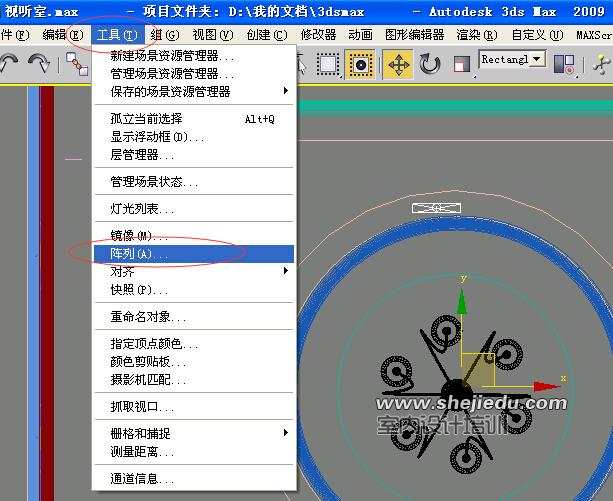613x501 pixels.
Task: Choose 镜像(M) menu entry
Action: point(194,236)
